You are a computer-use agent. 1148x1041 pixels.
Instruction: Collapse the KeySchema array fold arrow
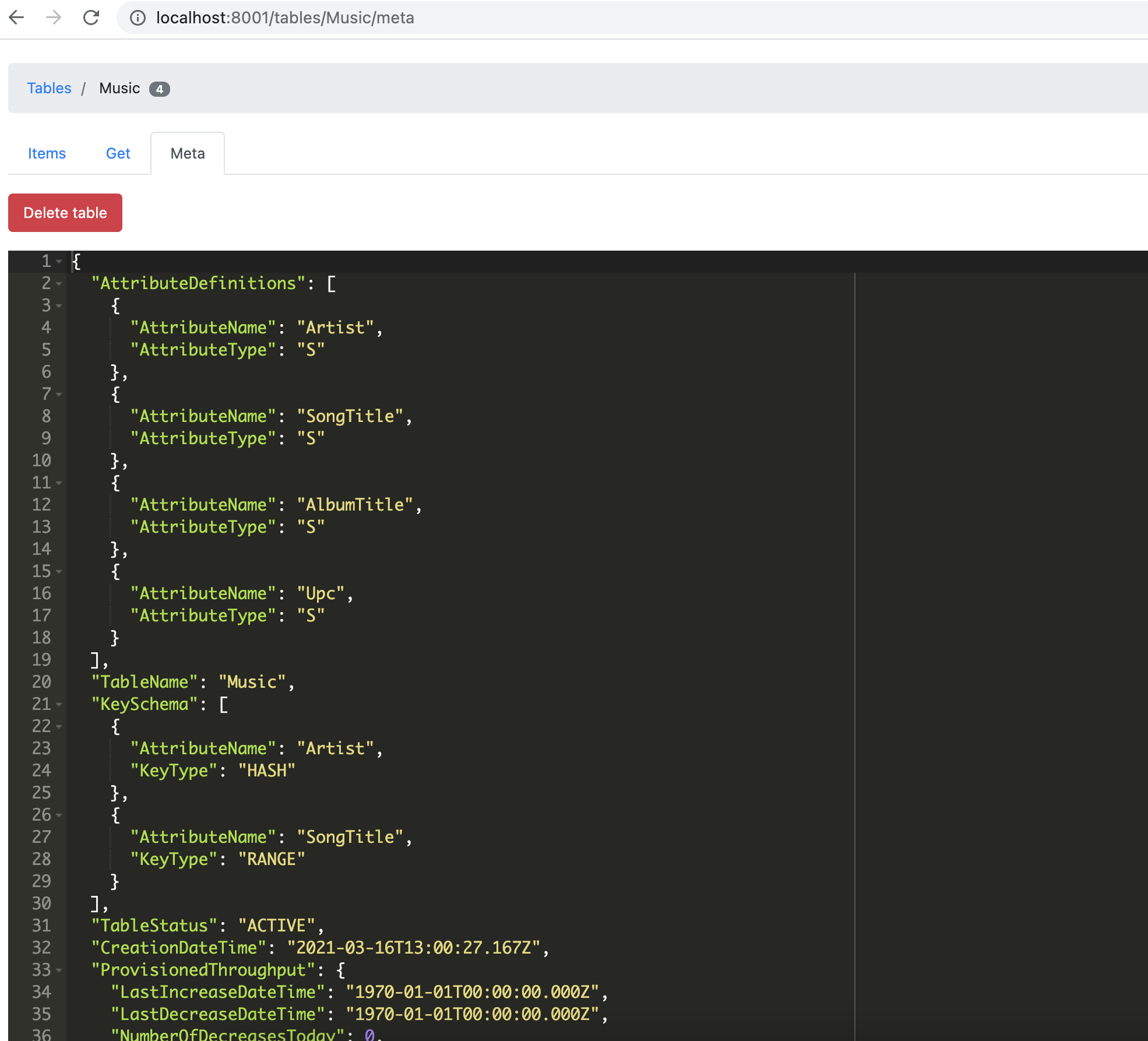click(x=58, y=705)
